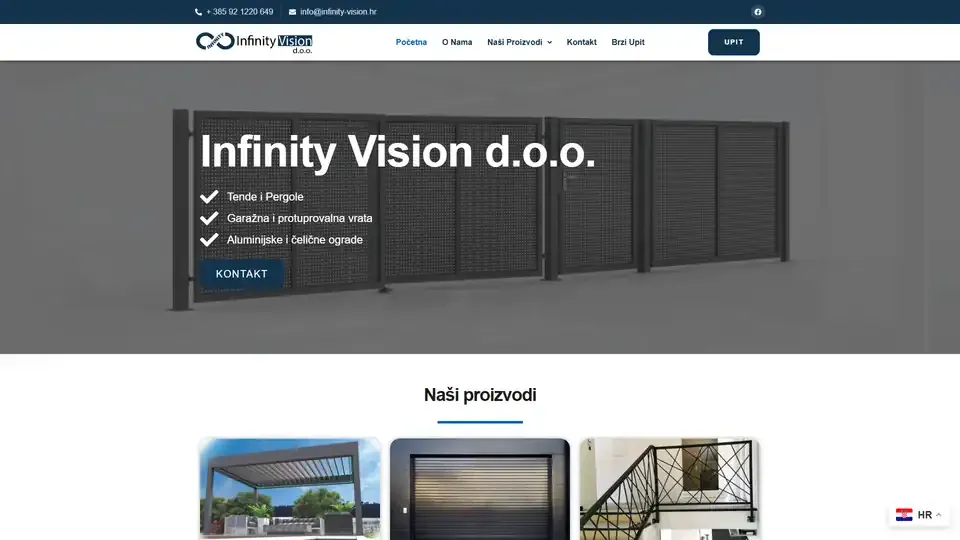Viewport: 960px width, 540px height.
Task: Click the Infinity Vision d.o.o. hero title
Action: (x=398, y=151)
